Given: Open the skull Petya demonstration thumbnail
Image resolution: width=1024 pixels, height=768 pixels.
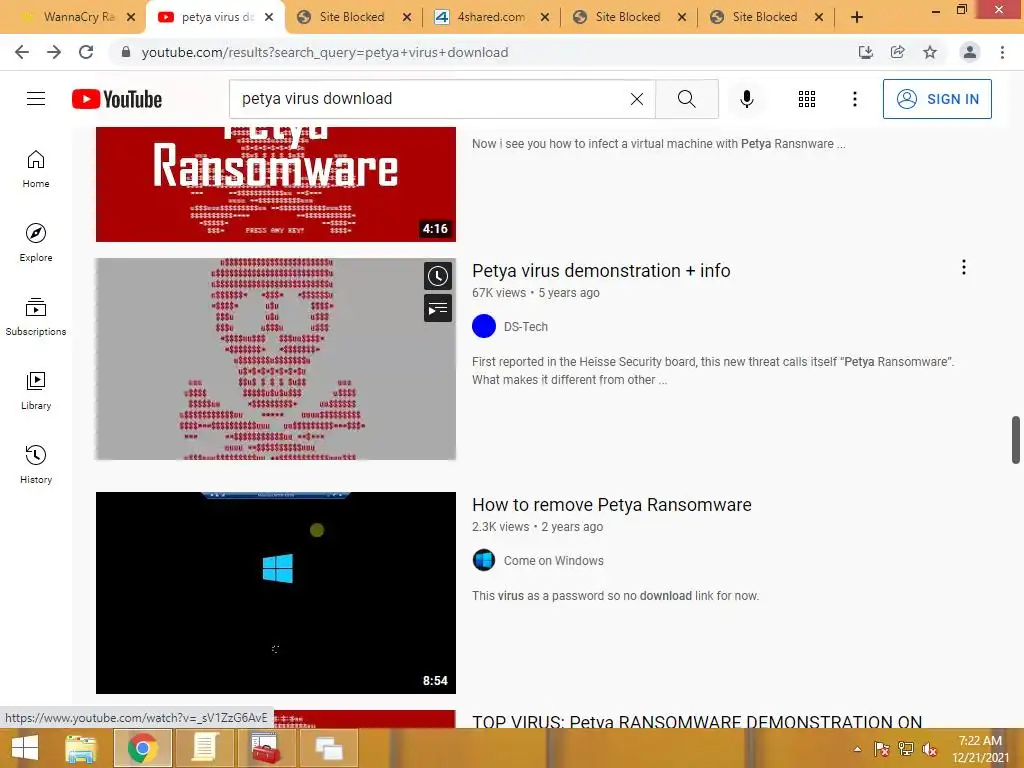Looking at the screenshot, I should (276, 359).
